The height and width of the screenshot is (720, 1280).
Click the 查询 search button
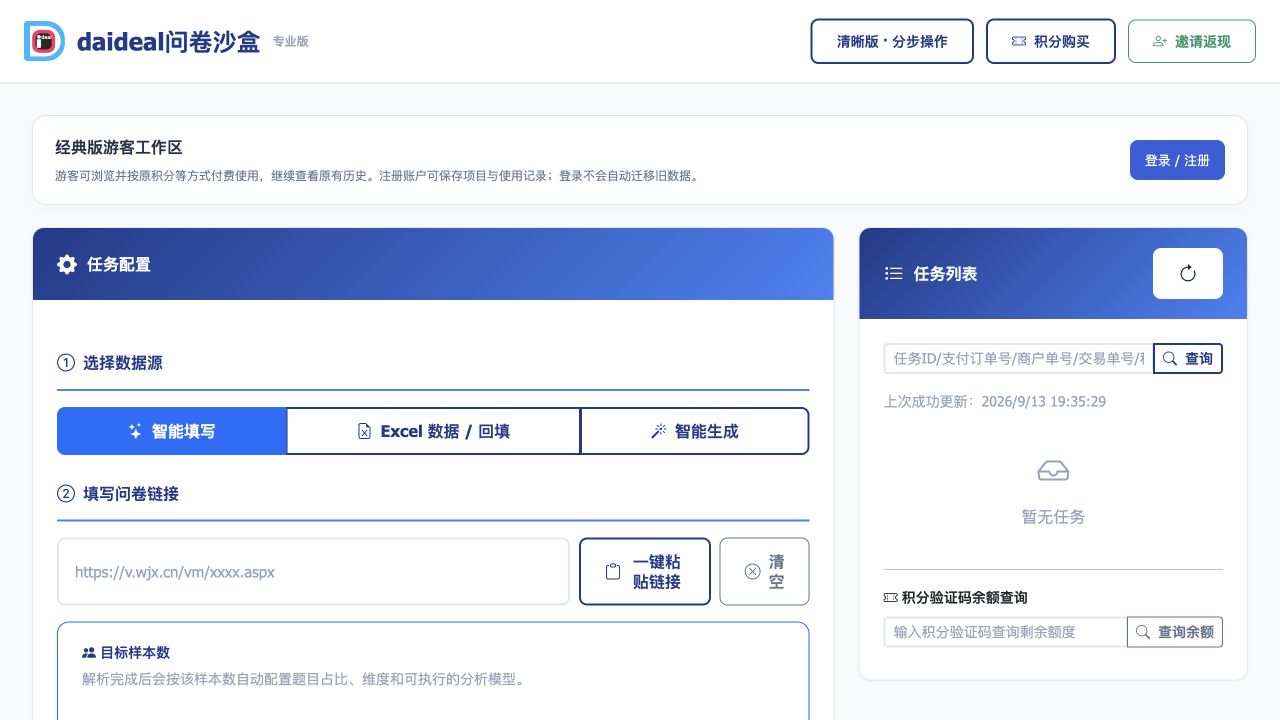click(1188, 358)
